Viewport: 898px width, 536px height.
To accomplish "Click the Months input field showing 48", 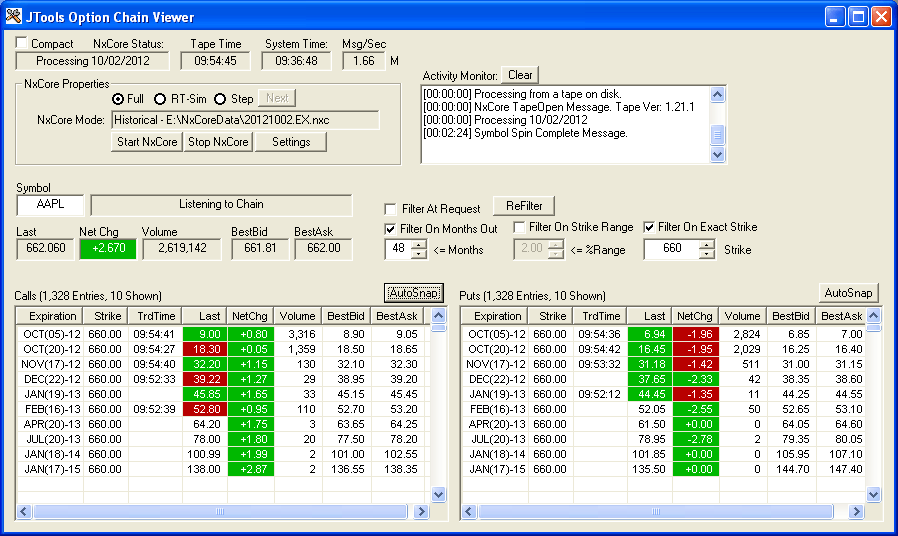I will 399,249.
